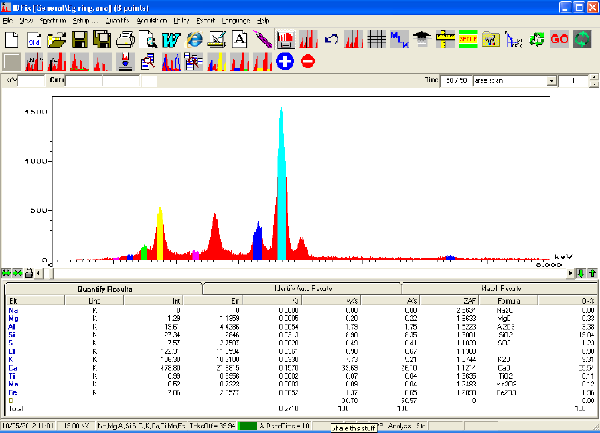Click the ZAF column header
Screen dimensions: 600x433
tap(449, 301)
